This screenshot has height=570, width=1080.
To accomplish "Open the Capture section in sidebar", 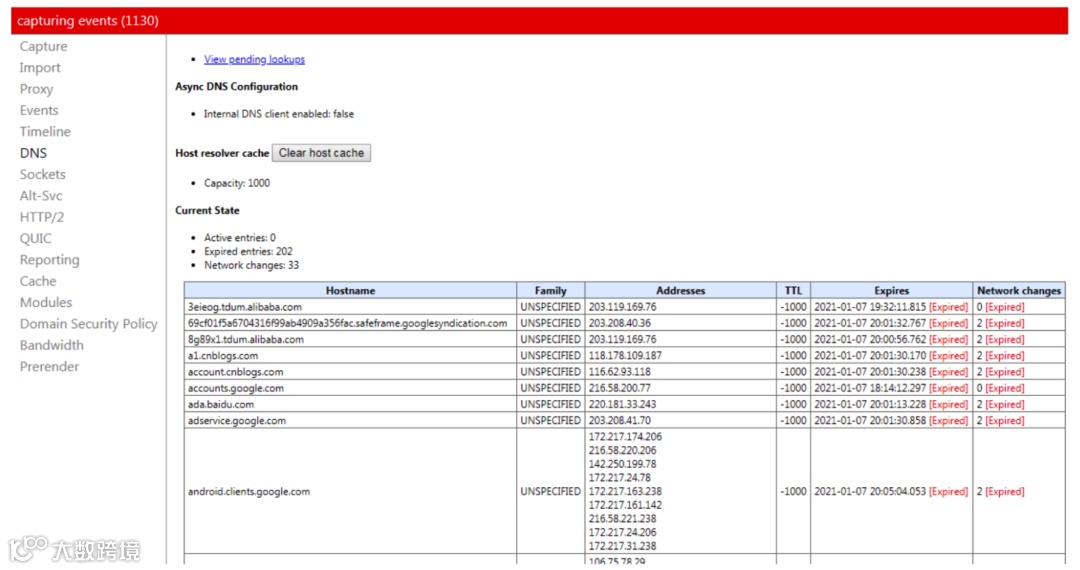I will click(x=43, y=47).
